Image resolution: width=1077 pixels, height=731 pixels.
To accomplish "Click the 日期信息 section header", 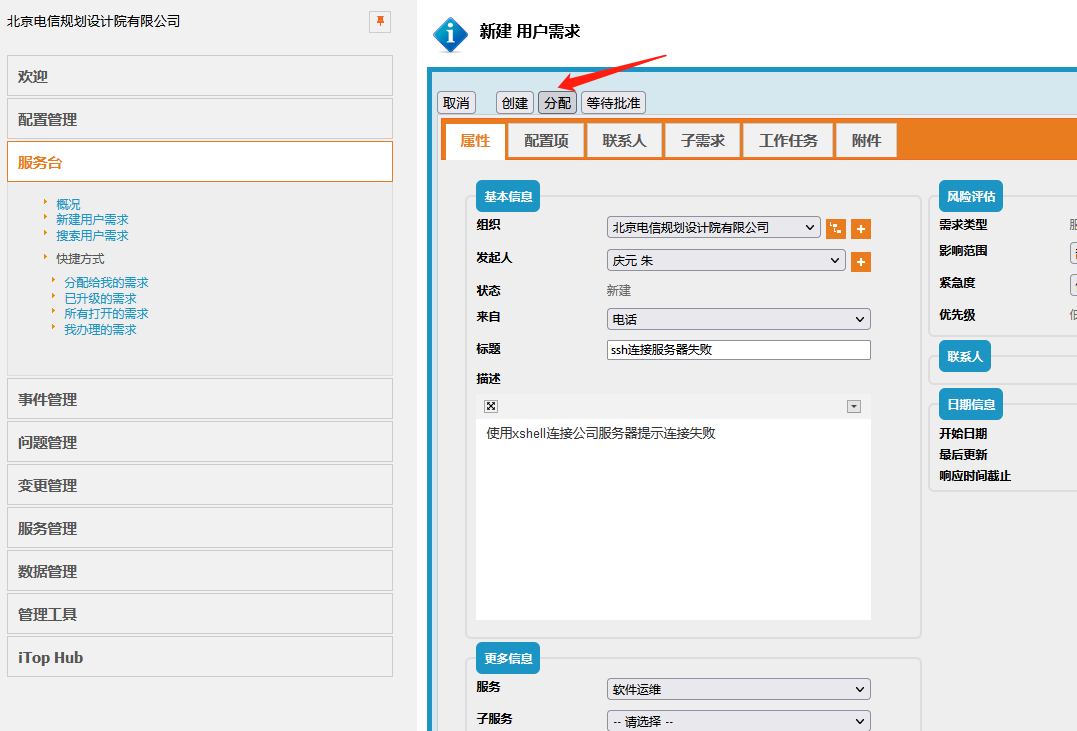I will [x=971, y=404].
